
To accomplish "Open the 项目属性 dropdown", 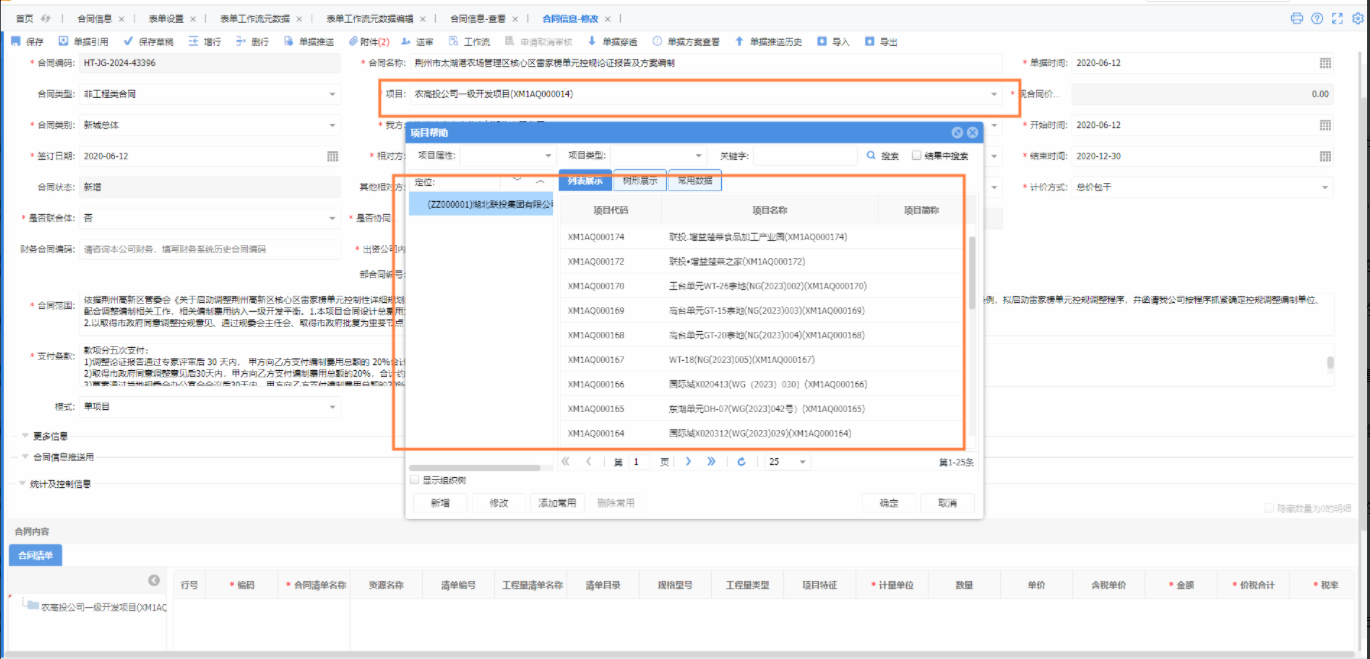I will [506, 156].
